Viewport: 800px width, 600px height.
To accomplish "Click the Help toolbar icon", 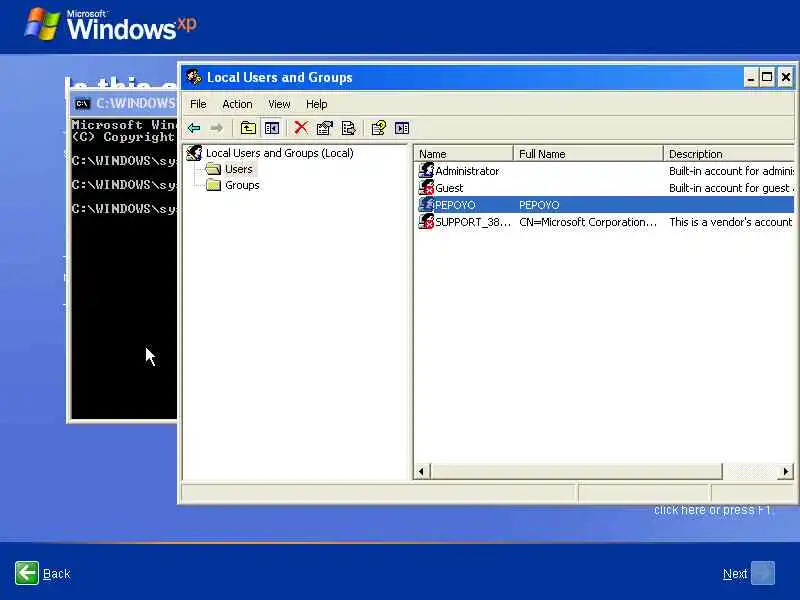I will (379, 128).
